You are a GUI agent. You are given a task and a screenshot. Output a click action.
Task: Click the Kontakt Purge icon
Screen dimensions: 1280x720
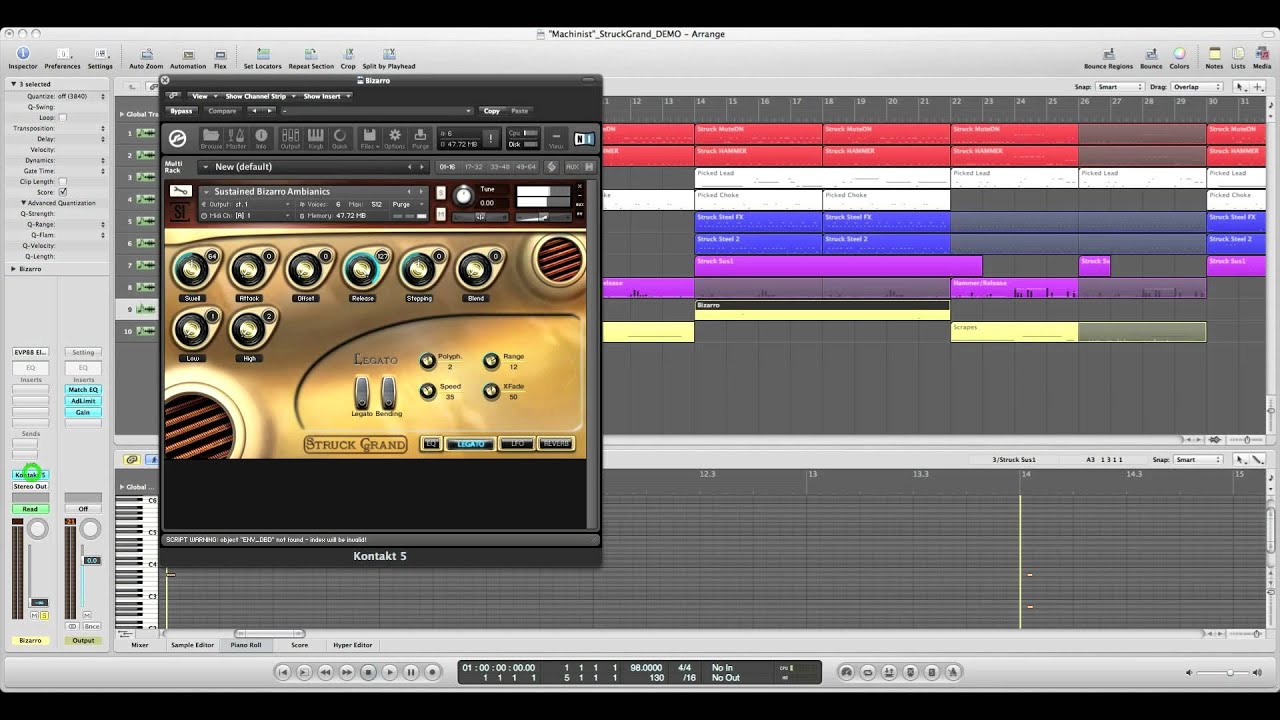pos(420,138)
